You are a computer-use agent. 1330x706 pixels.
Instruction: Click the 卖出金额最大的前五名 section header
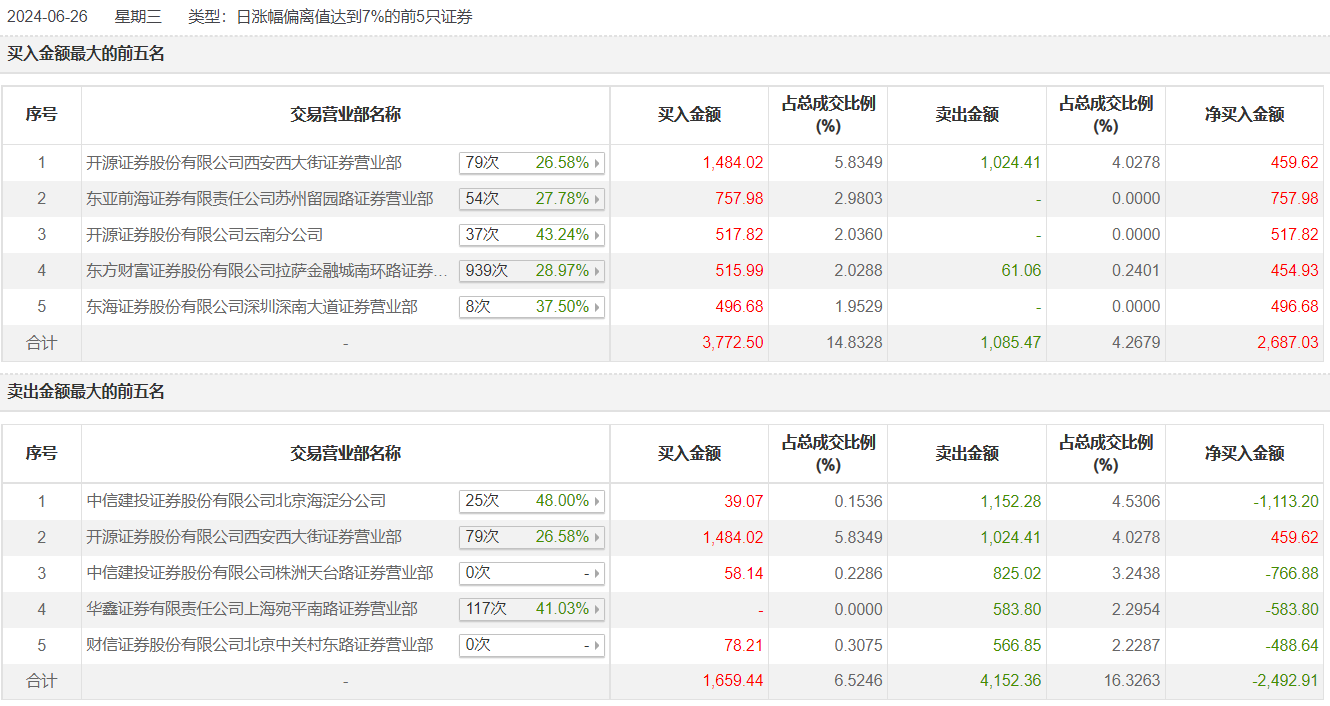86,392
